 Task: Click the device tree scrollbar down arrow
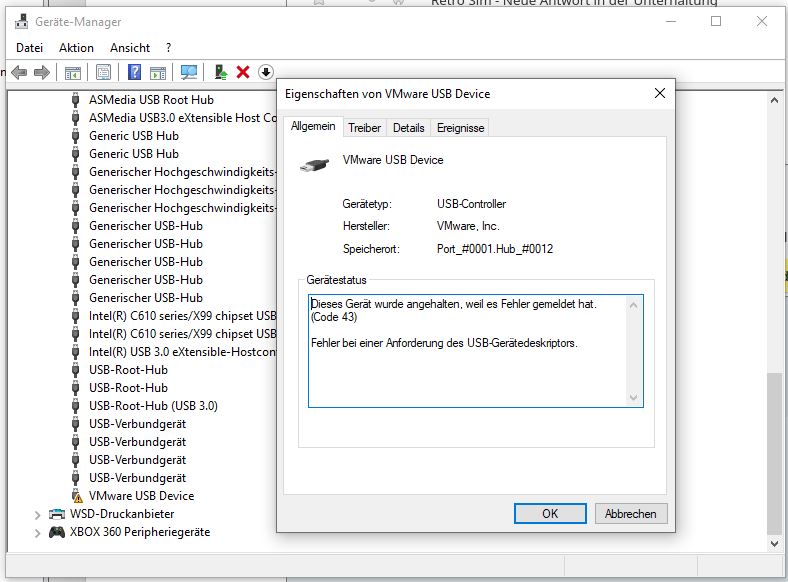point(774,543)
